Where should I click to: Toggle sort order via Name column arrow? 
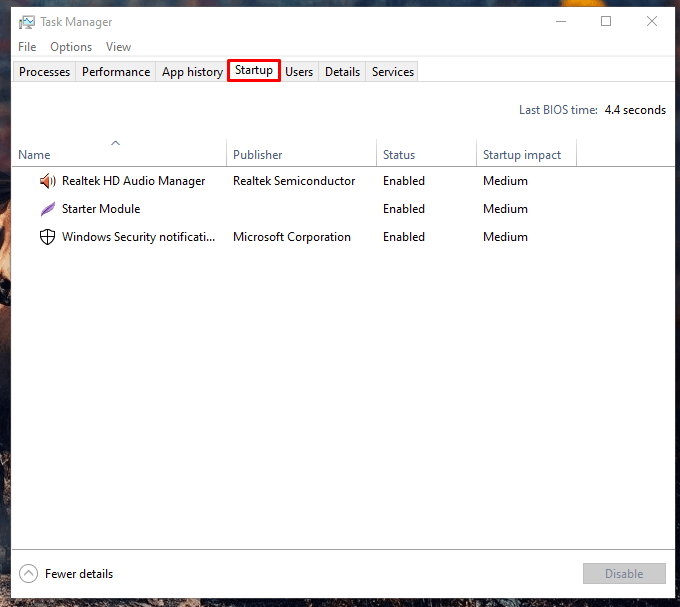tap(115, 143)
